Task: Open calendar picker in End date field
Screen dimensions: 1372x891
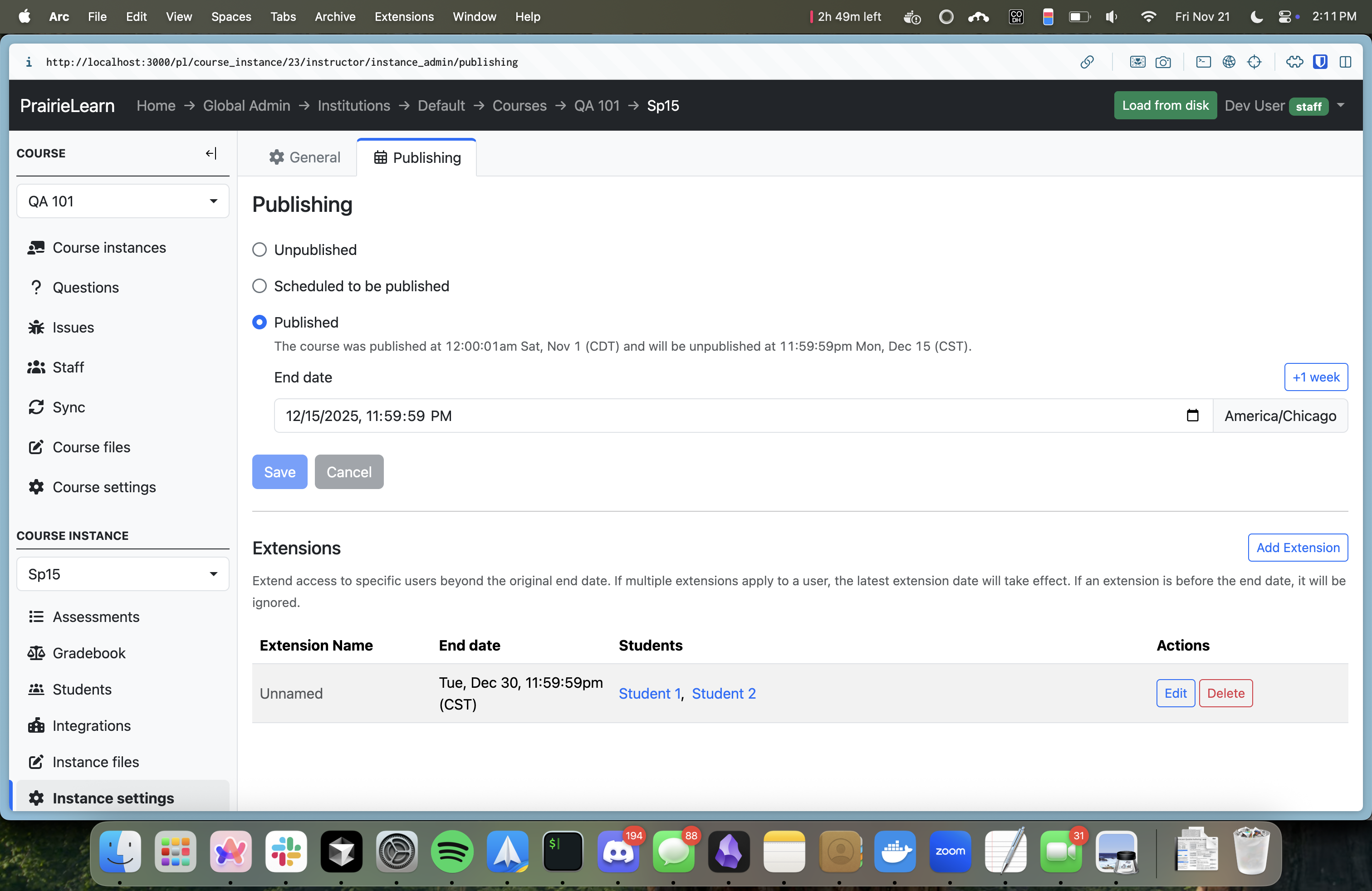Action: [1192, 416]
